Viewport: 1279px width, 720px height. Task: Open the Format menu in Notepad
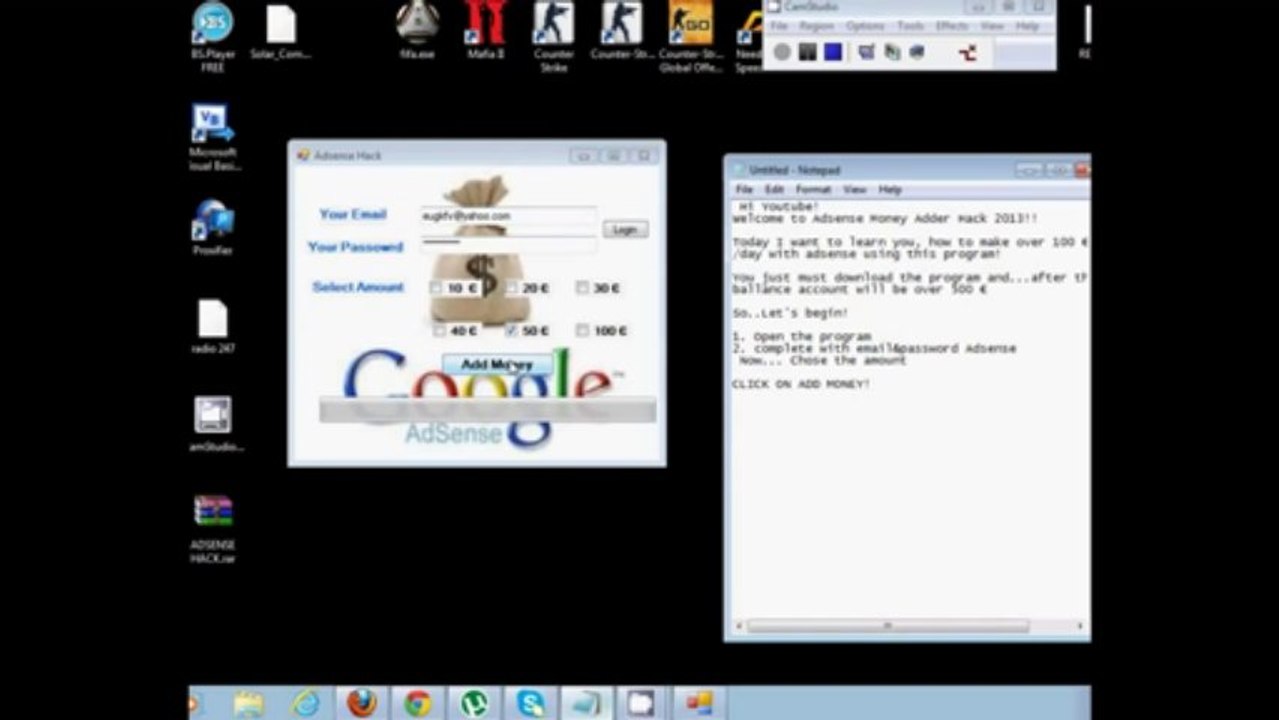click(813, 190)
